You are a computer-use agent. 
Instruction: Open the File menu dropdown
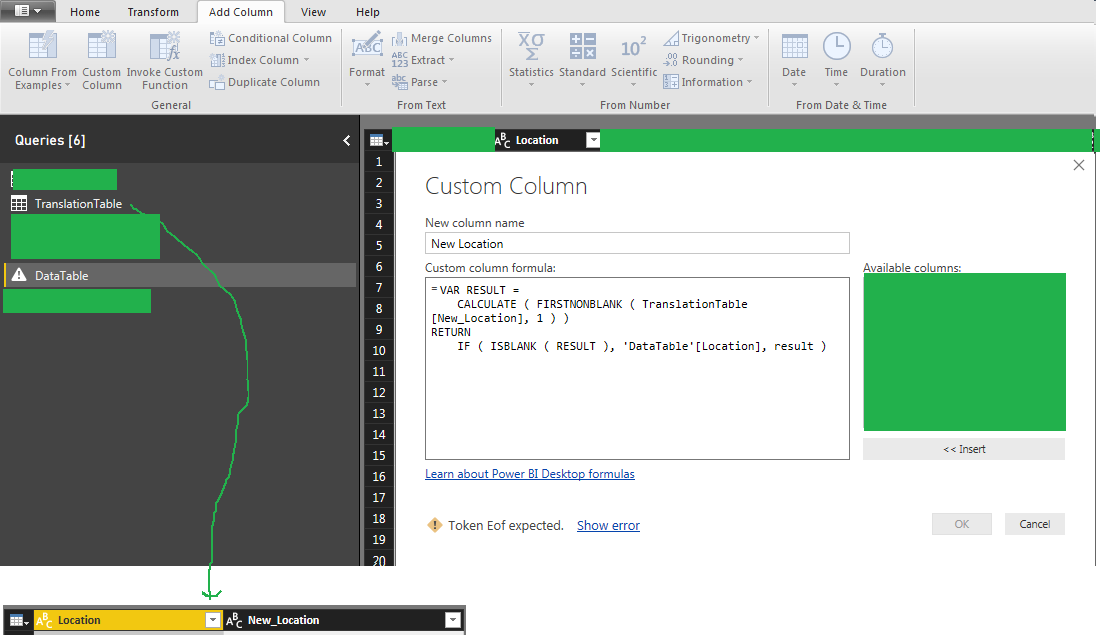click(x=27, y=11)
